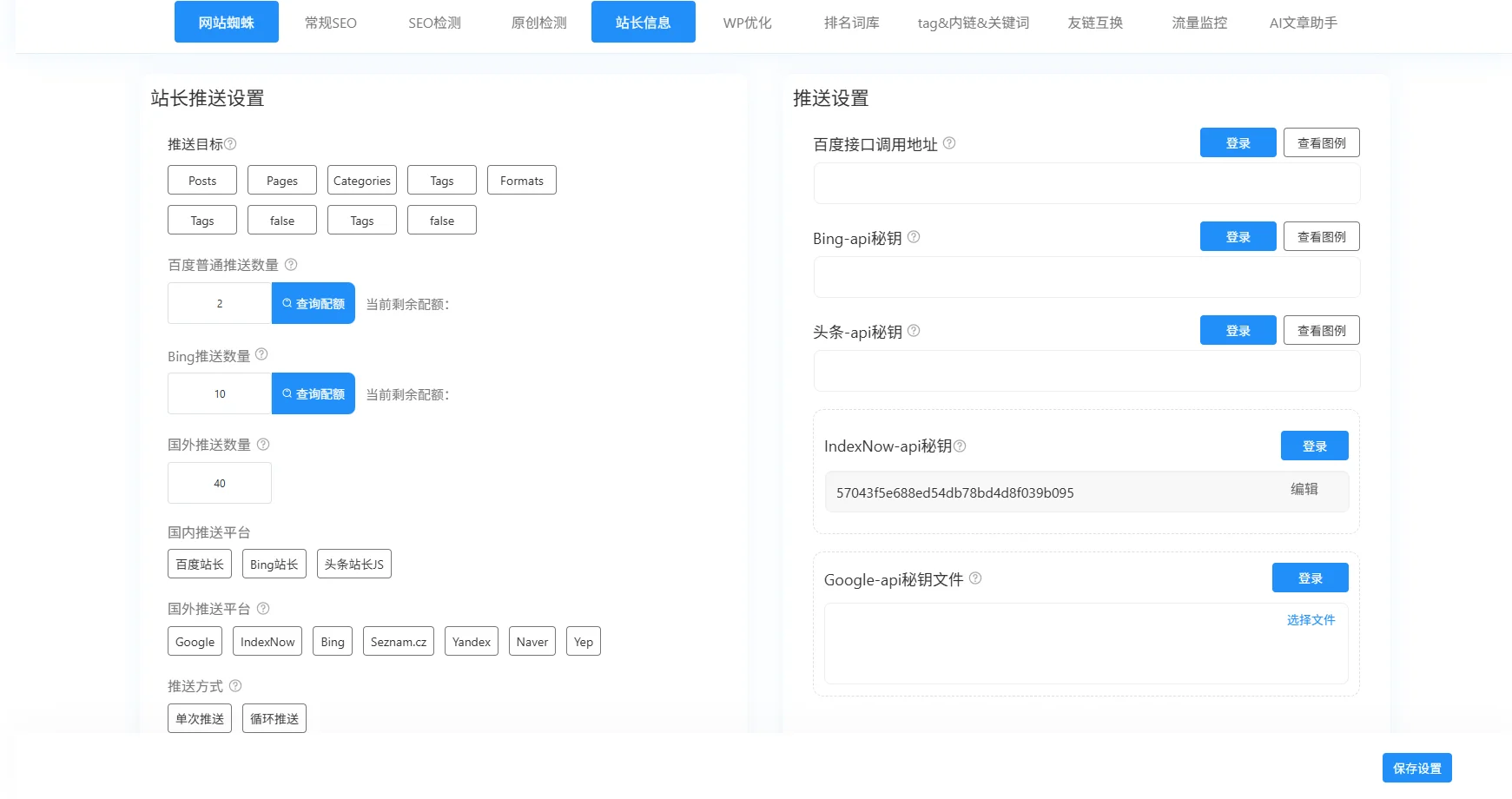Click 查看图例 for 百度接口调用地址

pyautogui.click(x=1322, y=142)
